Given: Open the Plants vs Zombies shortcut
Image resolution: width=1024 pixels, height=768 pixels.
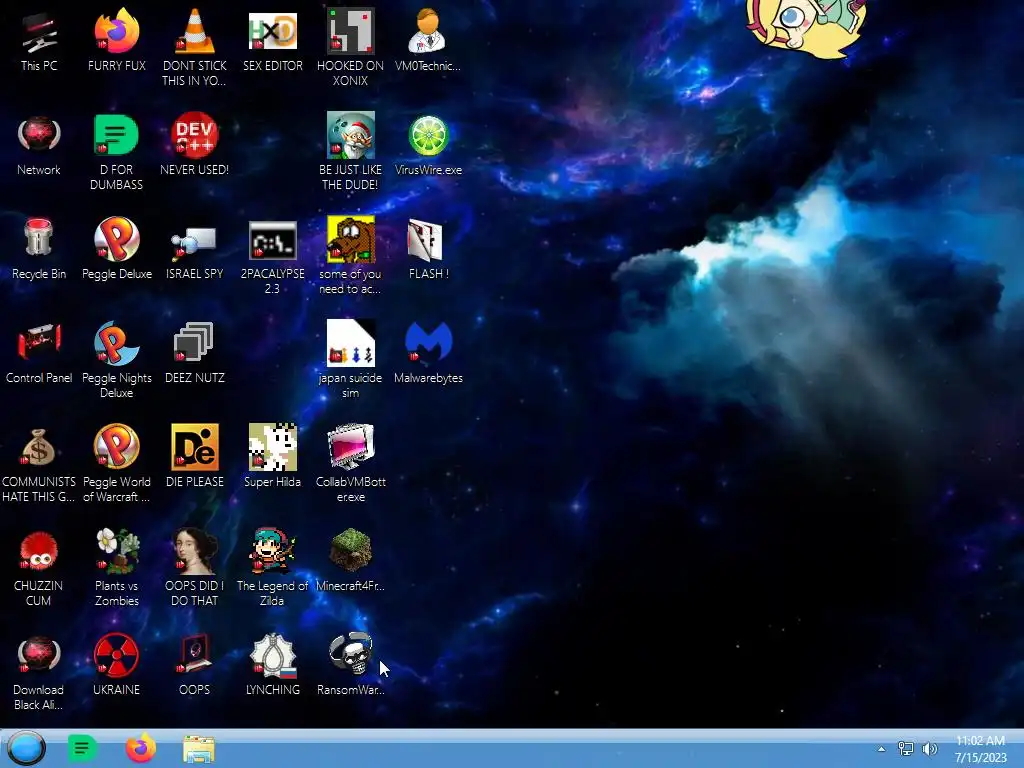Looking at the screenshot, I should pos(116,569).
